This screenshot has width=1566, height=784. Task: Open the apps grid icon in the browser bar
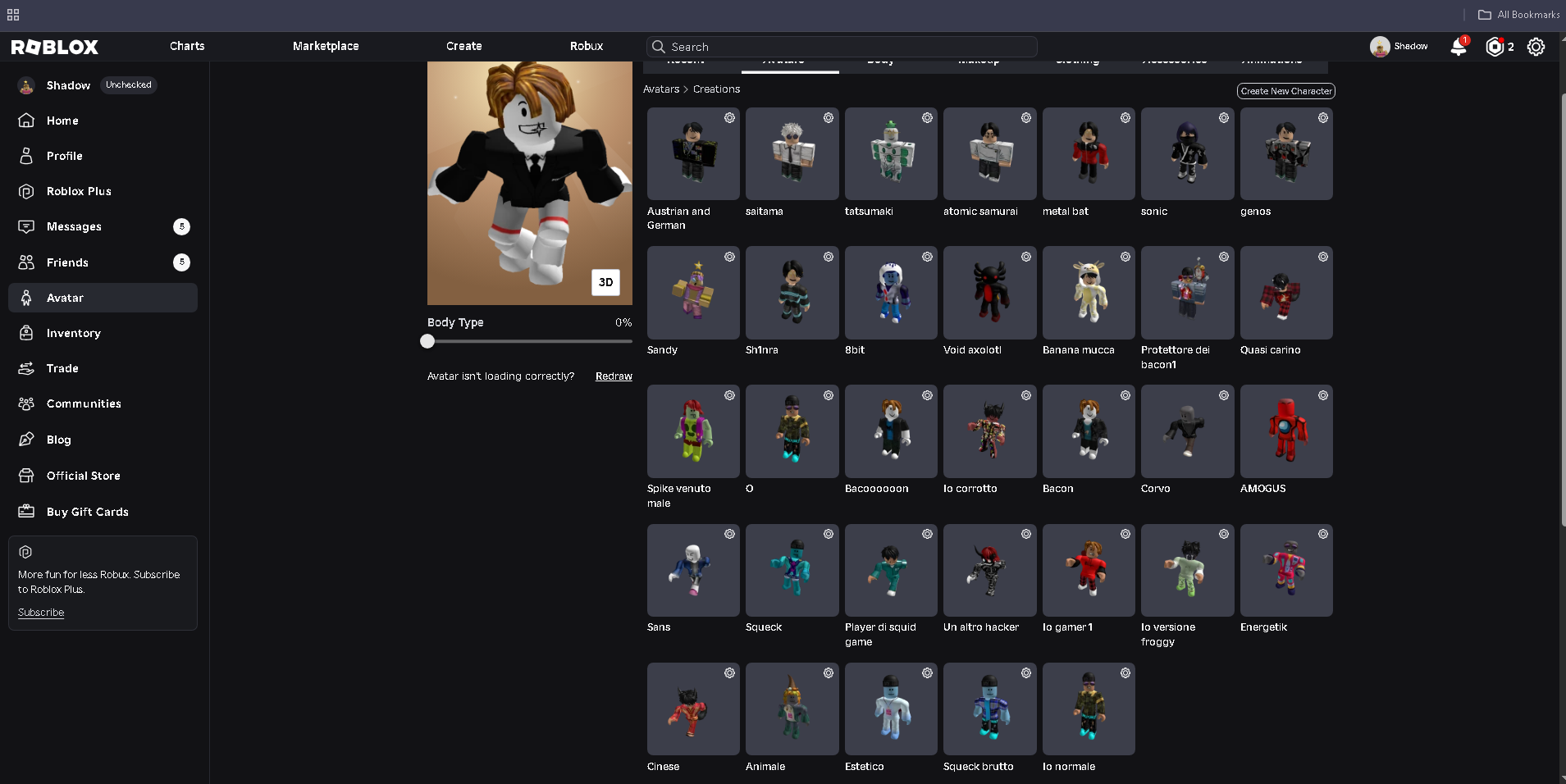pos(13,15)
